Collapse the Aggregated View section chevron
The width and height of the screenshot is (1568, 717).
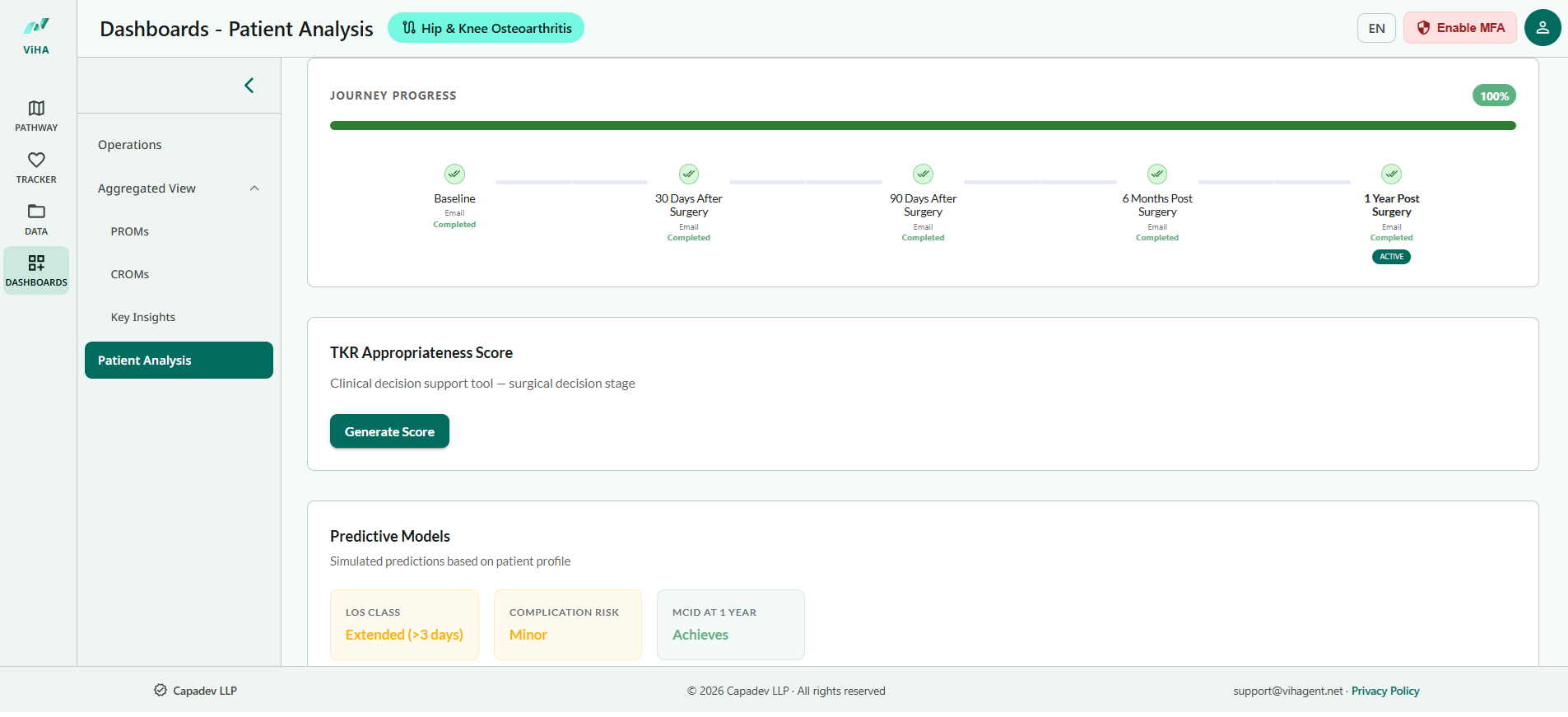click(254, 189)
